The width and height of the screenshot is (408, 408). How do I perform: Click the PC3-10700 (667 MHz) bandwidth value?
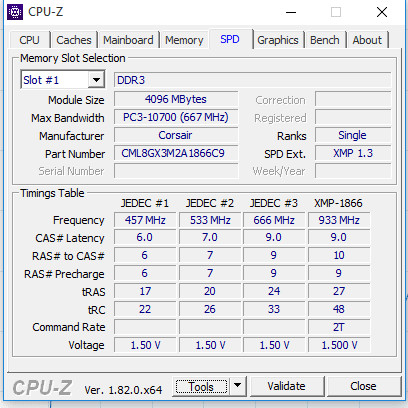click(176, 117)
